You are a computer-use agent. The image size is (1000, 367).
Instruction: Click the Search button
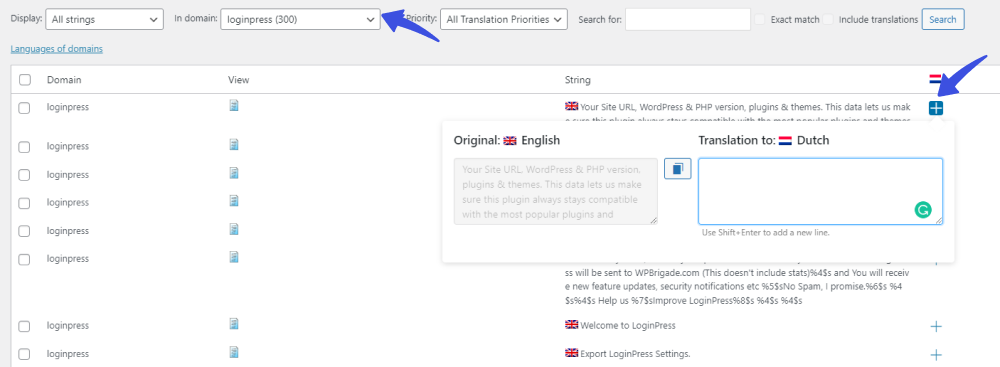943,20
